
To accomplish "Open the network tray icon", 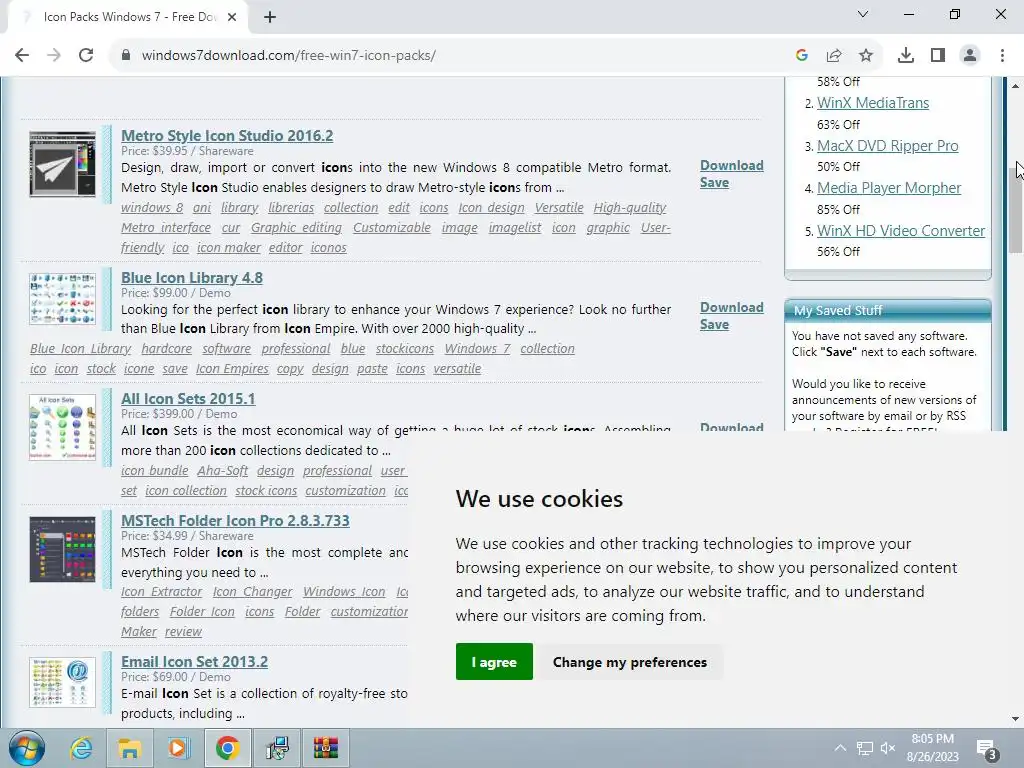I will point(865,748).
